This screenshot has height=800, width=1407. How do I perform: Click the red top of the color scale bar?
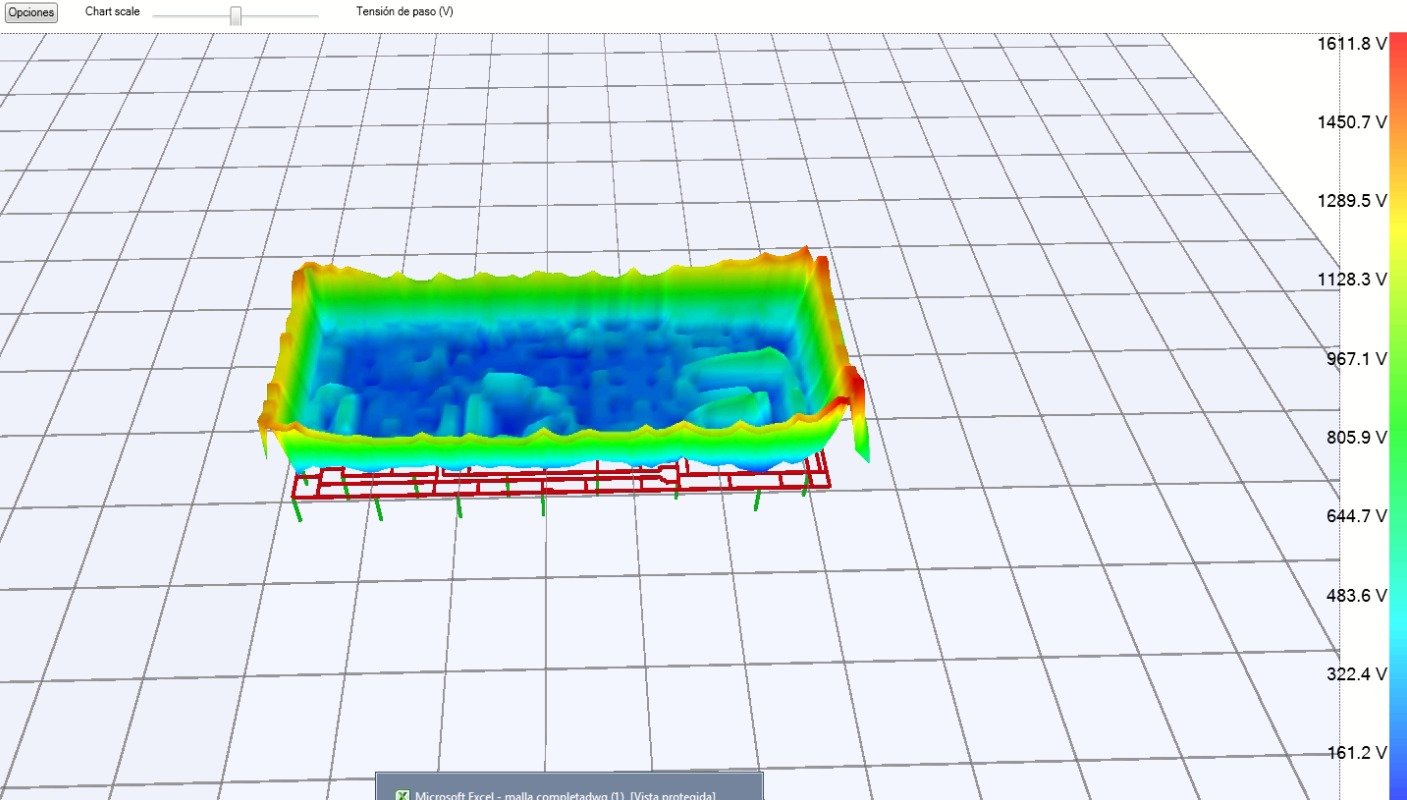[1398, 45]
